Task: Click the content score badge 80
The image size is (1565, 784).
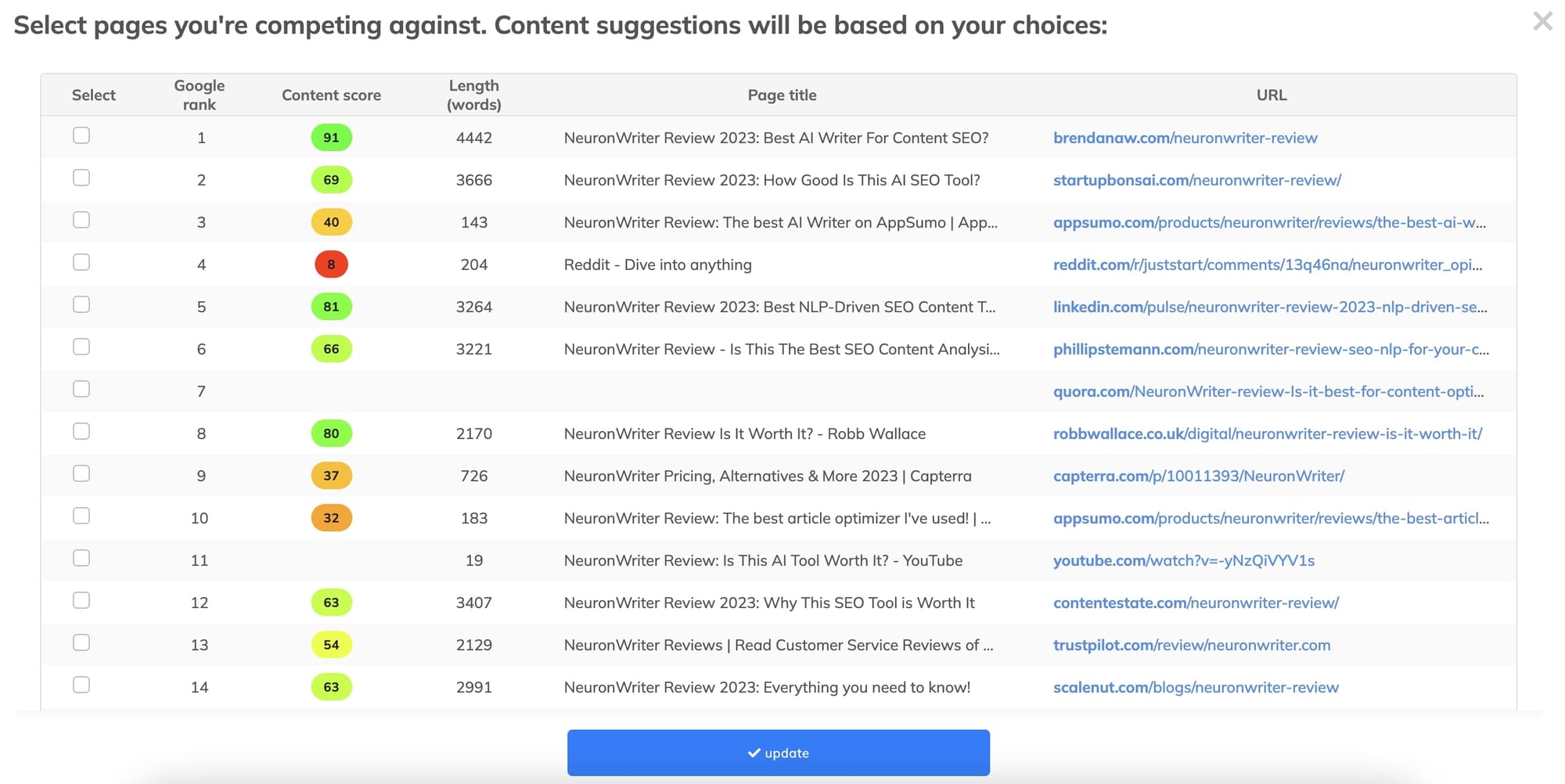Action: coord(332,433)
